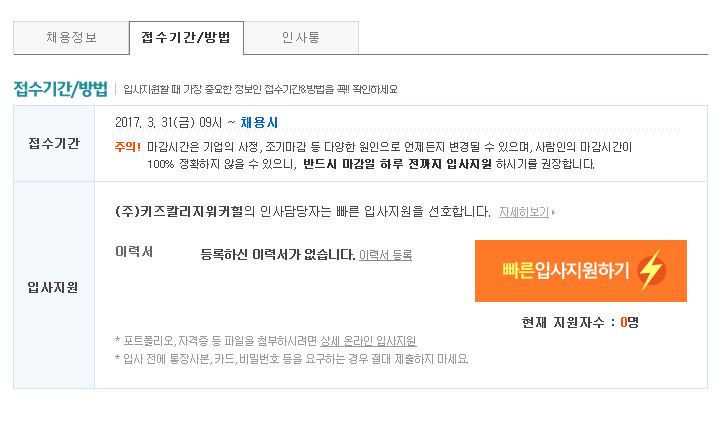727x422 pixels.
Task: Click the bold 반드시 마감일 하루 전까지 입사지원 text
Action: (x=397, y=164)
